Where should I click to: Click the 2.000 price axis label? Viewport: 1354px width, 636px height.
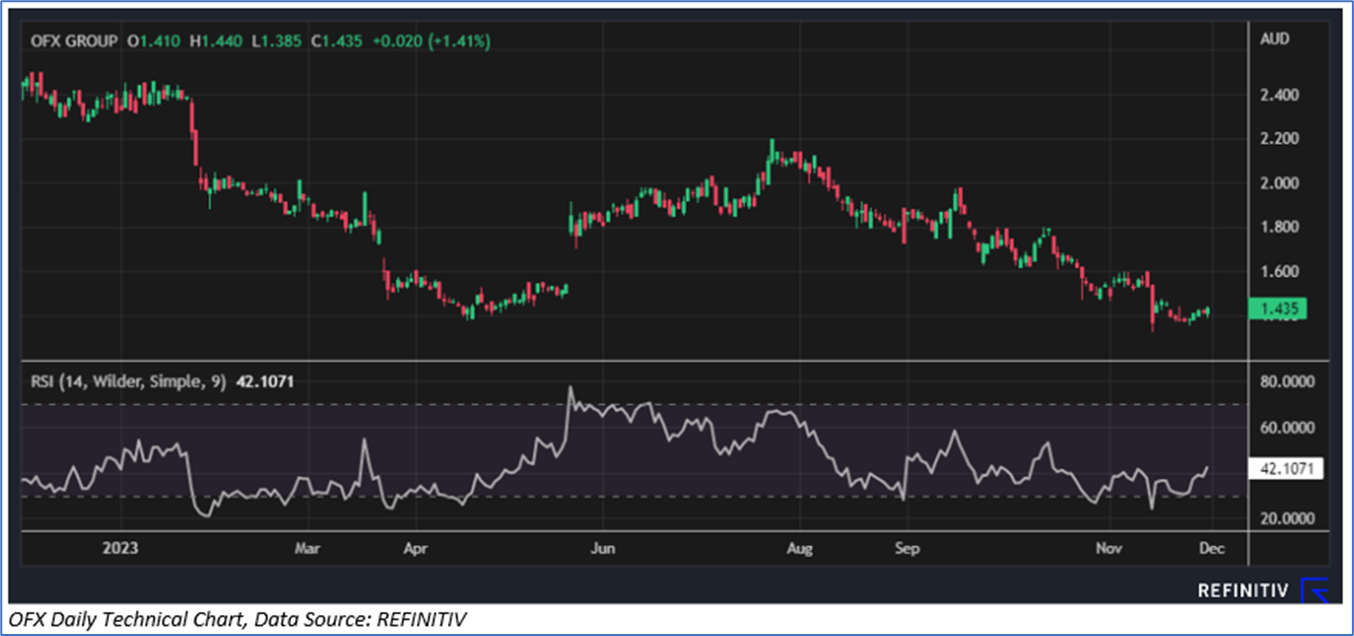tap(1280, 183)
